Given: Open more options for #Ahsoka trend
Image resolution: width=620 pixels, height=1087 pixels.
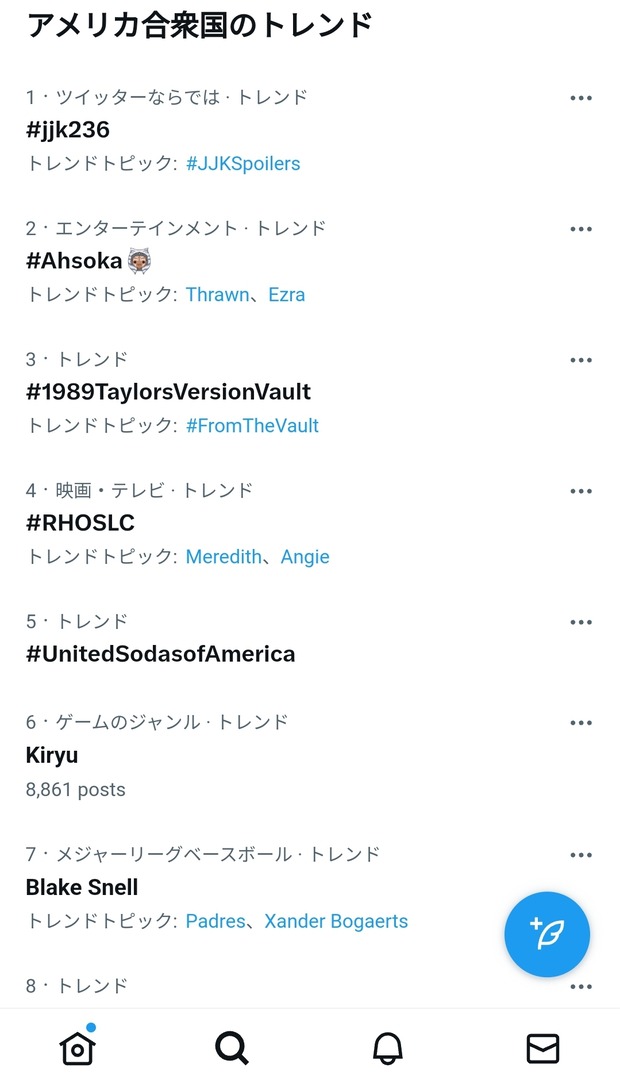Looking at the screenshot, I should (581, 229).
